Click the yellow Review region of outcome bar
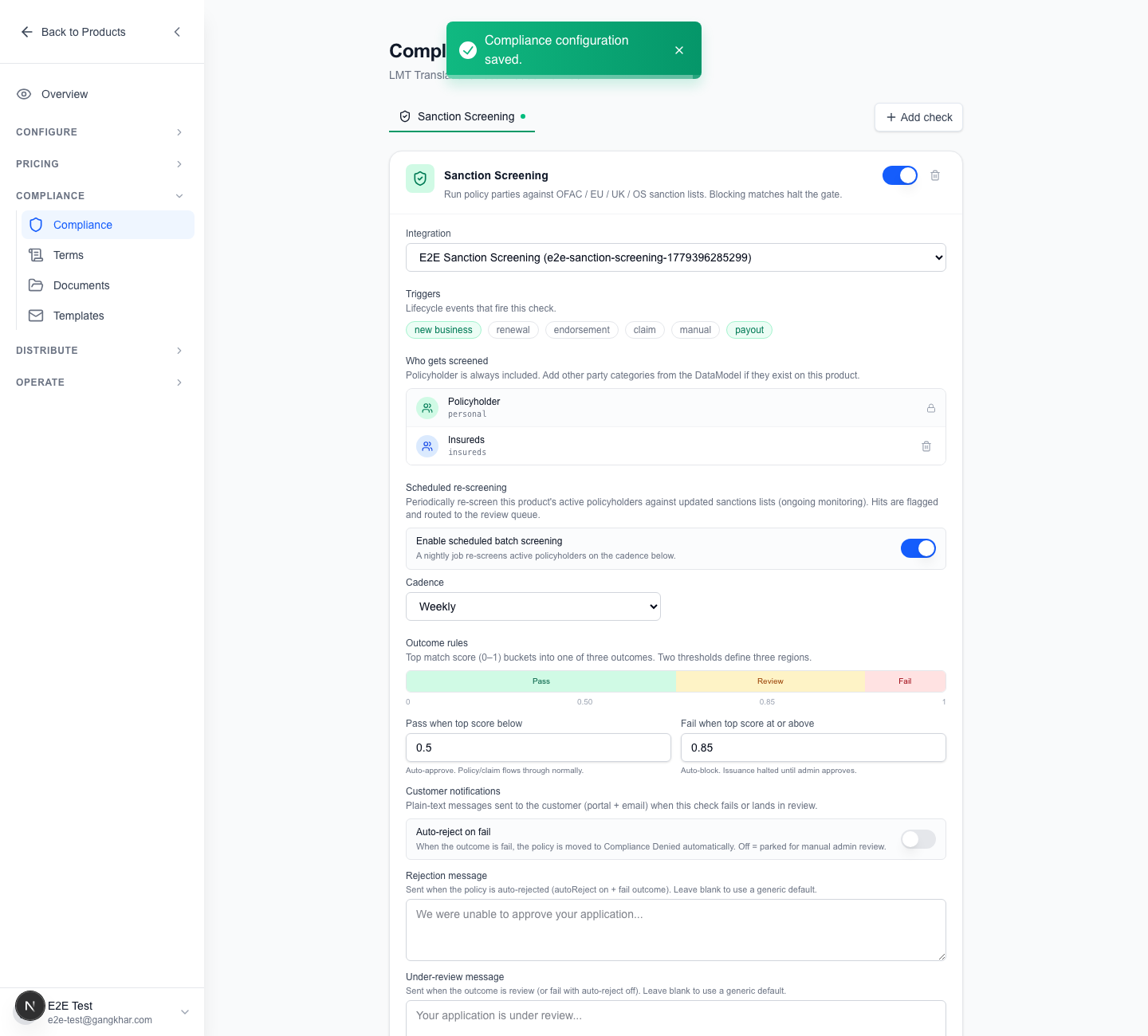This screenshot has height=1036, width=1148. click(770, 681)
